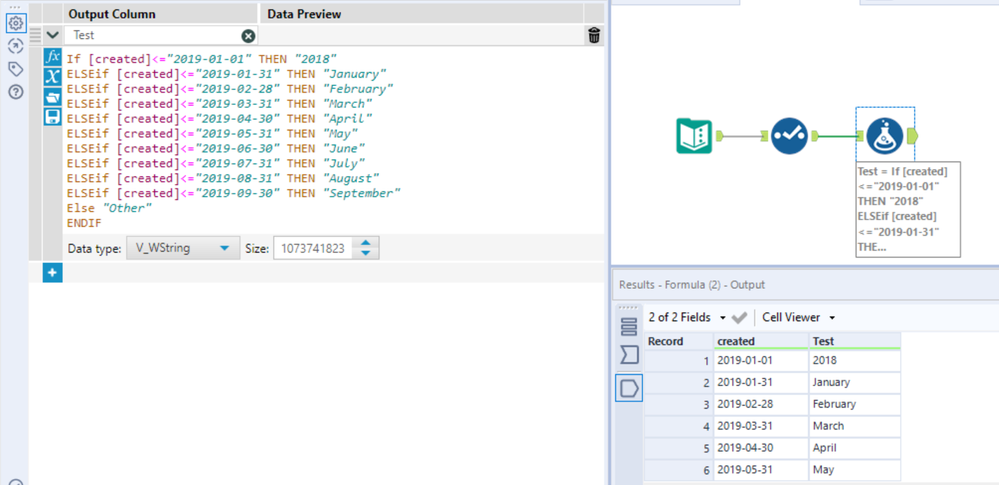Click the sigma metadata icon in Results
This screenshot has height=485, width=999.
(629, 355)
